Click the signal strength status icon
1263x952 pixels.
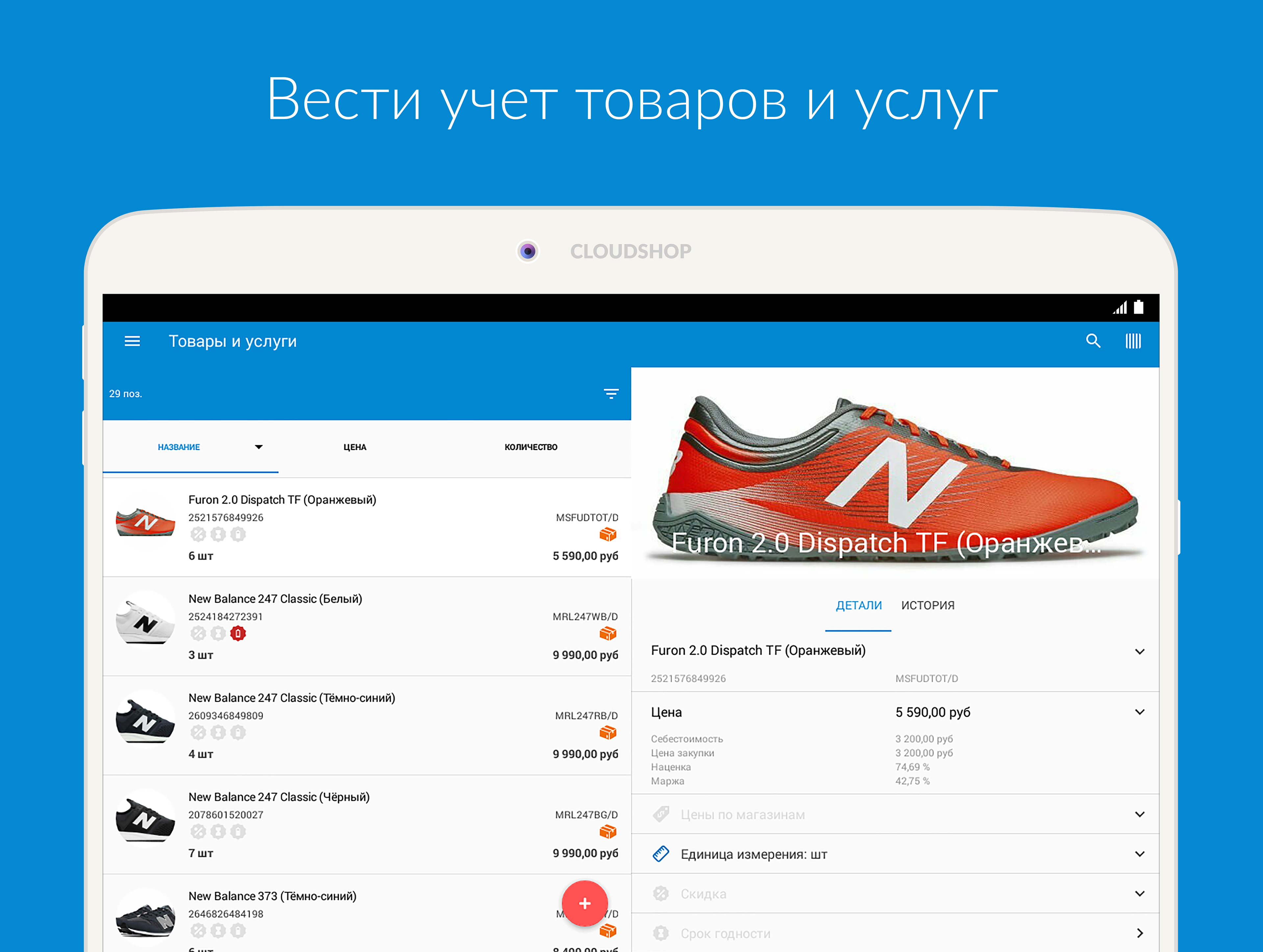click(1120, 307)
